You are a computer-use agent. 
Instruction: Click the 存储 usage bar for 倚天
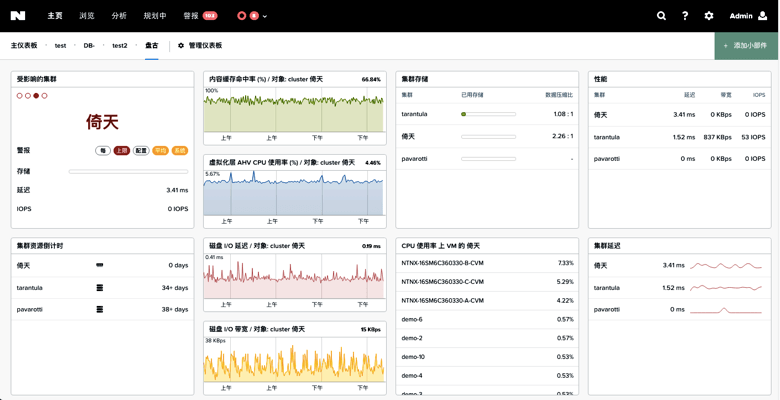coord(128,172)
